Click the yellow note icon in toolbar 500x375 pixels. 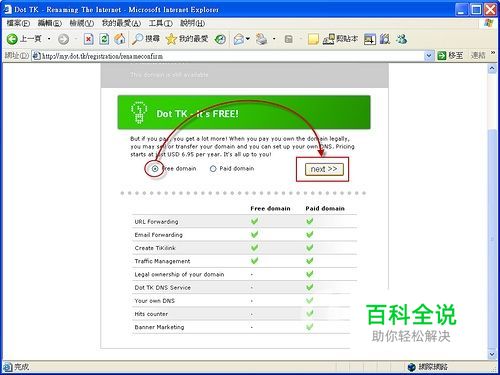coord(313,39)
